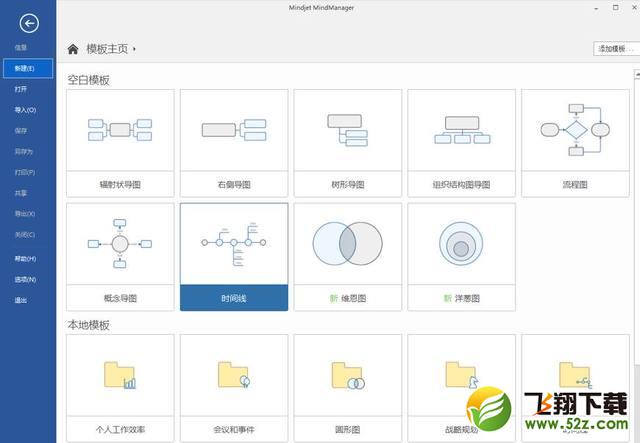
Task: Open the 打开 sidebar entry
Action: click(x=21, y=89)
